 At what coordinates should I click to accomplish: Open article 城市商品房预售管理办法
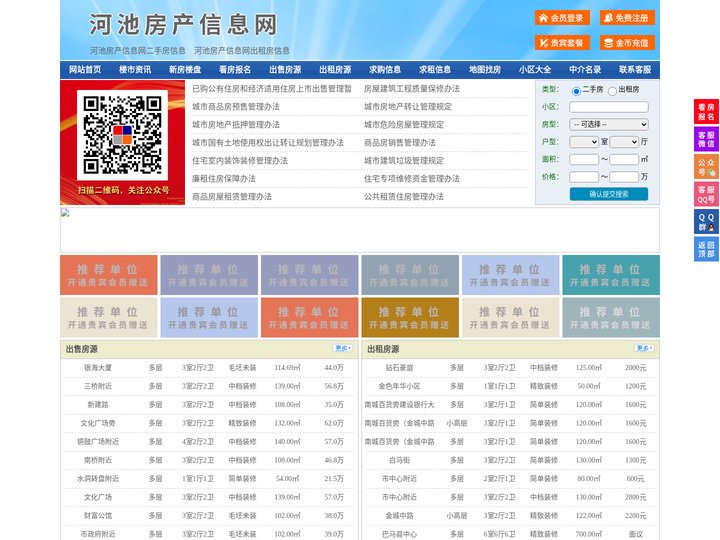tap(236, 107)
